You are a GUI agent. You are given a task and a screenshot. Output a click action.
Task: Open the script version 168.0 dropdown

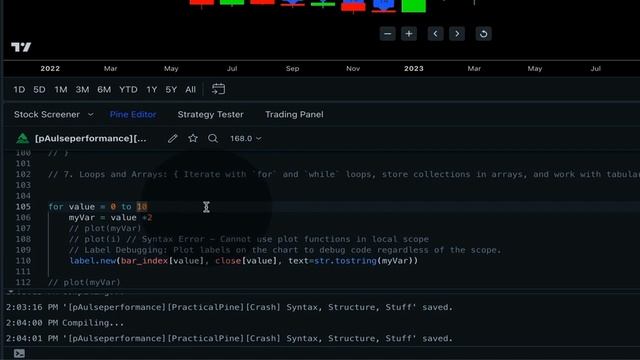pos(245,138)
